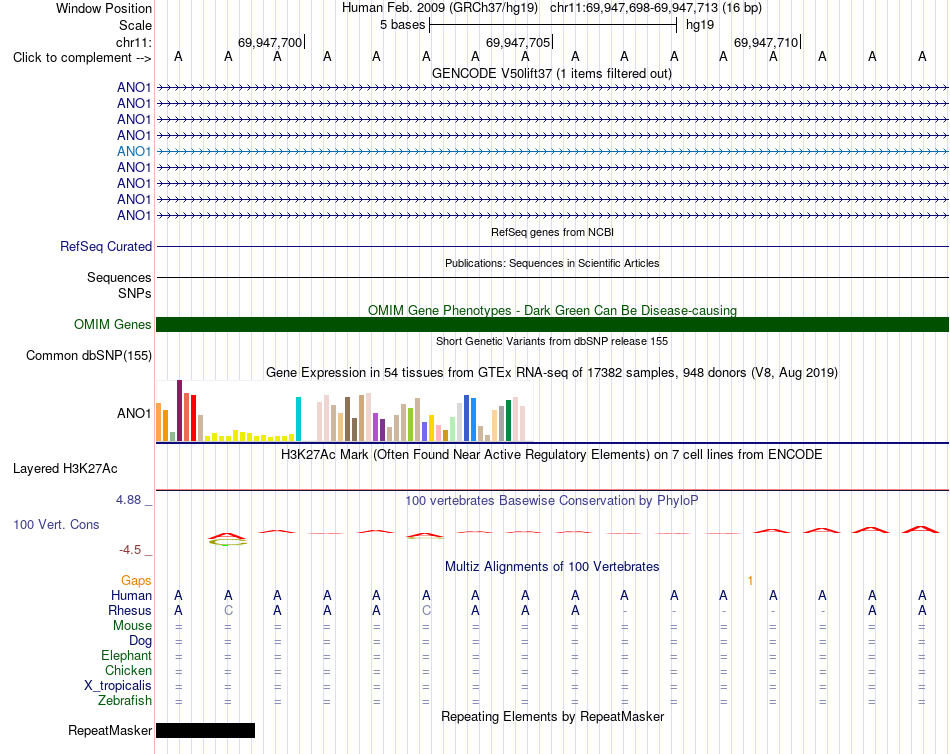
Task: Open the RefSeq genes from NCBI title
Action: coord(552,232)
